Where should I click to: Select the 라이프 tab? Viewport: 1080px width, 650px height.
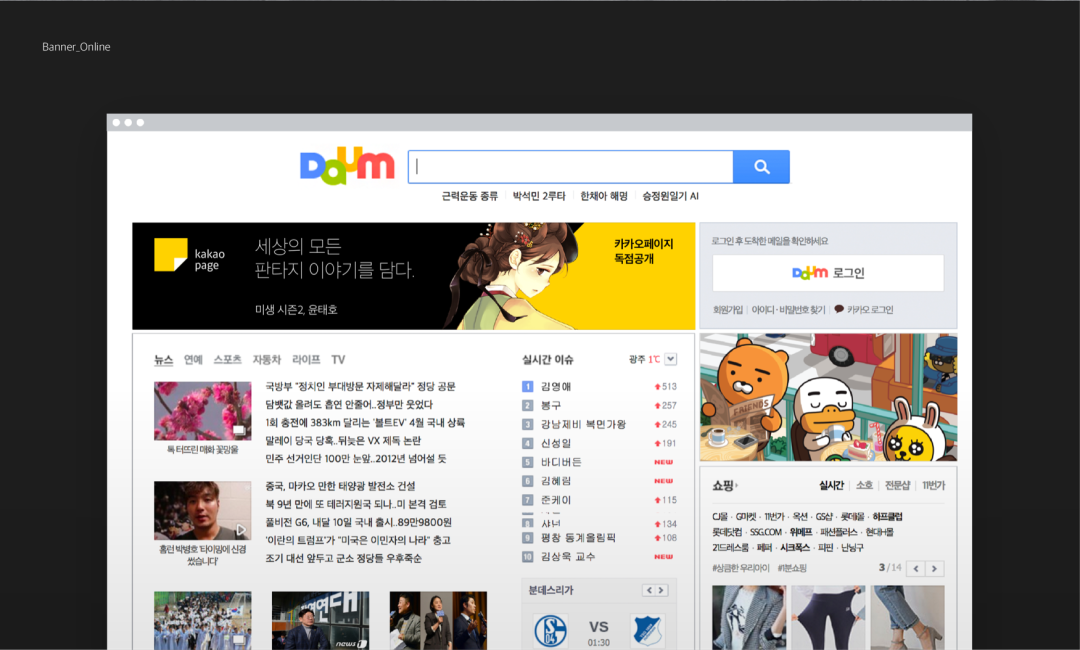pyautogui.click(x=306, y=359)
